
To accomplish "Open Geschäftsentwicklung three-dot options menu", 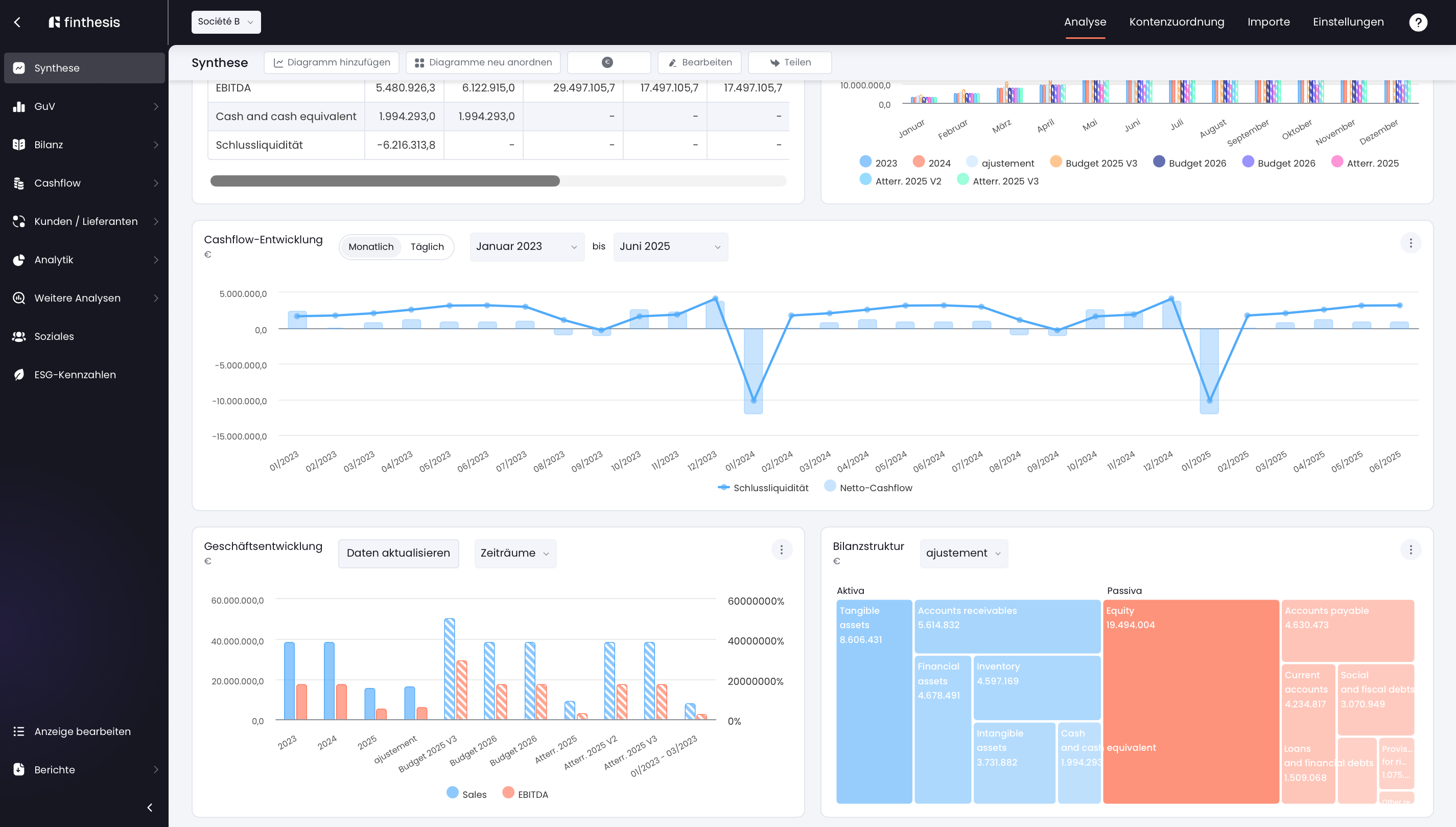I will [x=782, y=549].
